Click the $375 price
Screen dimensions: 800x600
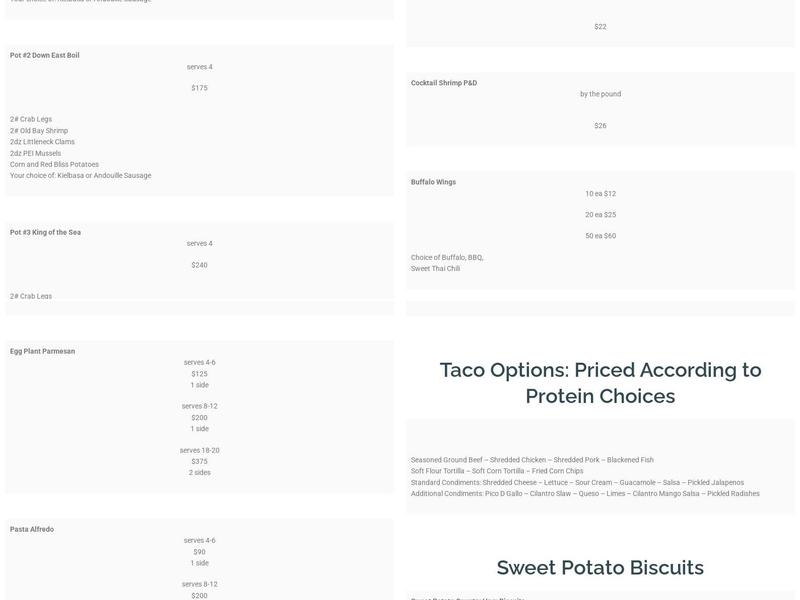tap(199, 461)
